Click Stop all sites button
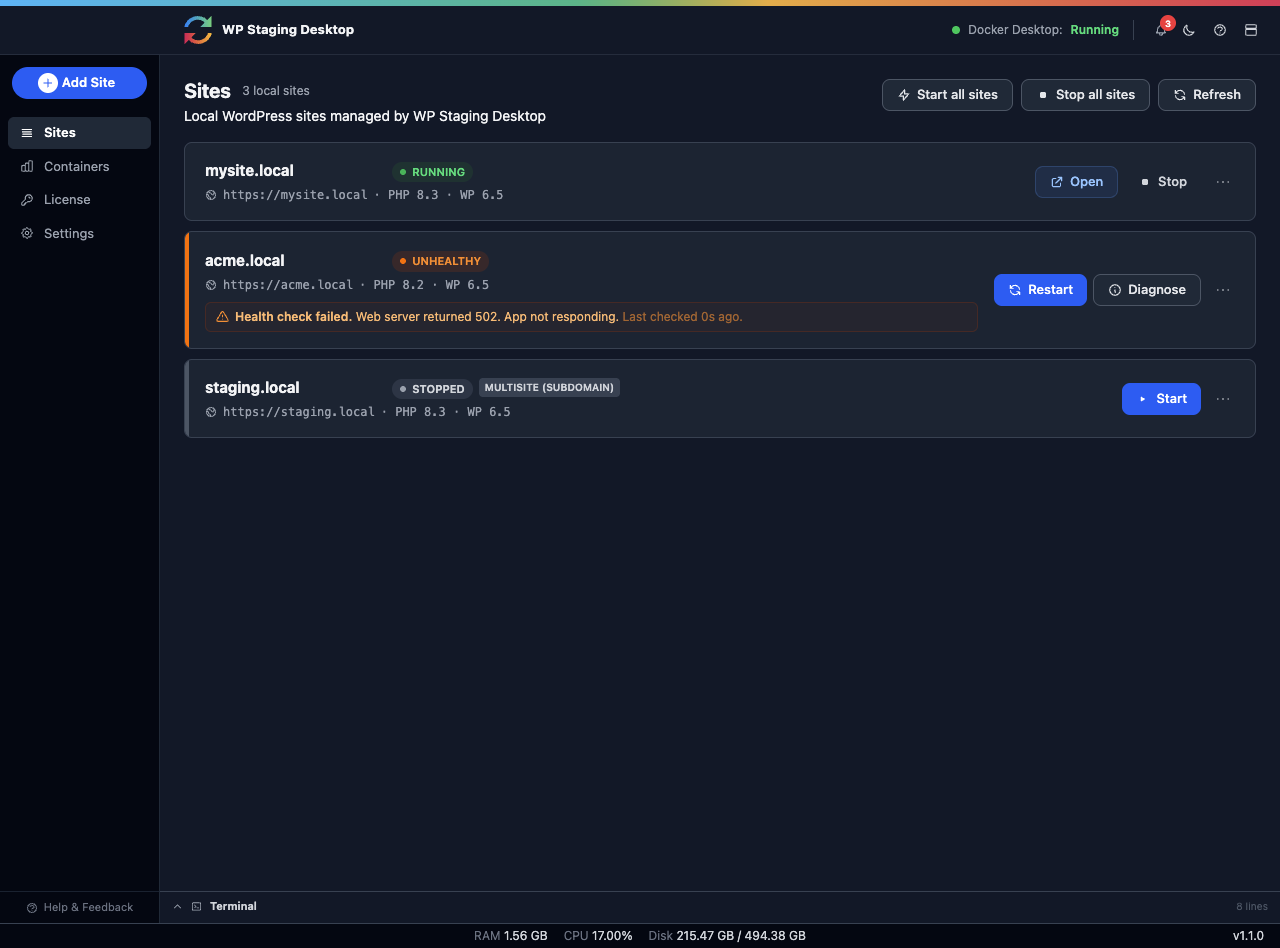 pos(1085,95)
